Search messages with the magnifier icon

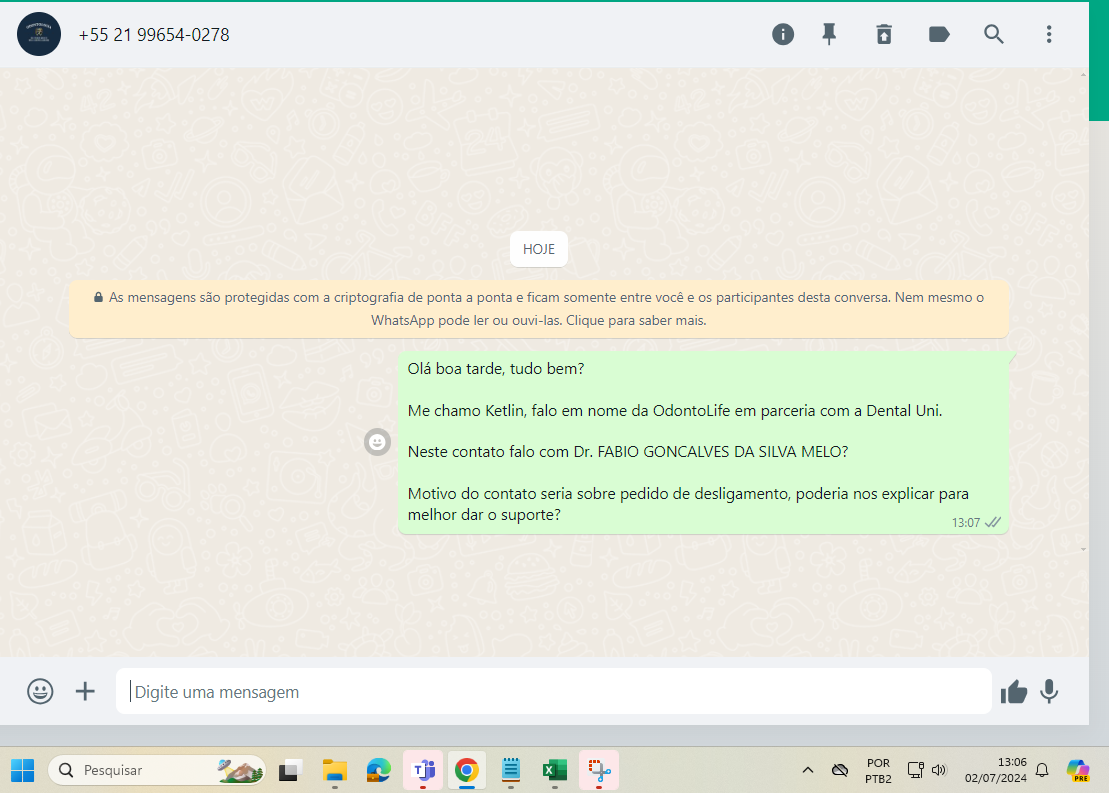[x=994, y=34]
